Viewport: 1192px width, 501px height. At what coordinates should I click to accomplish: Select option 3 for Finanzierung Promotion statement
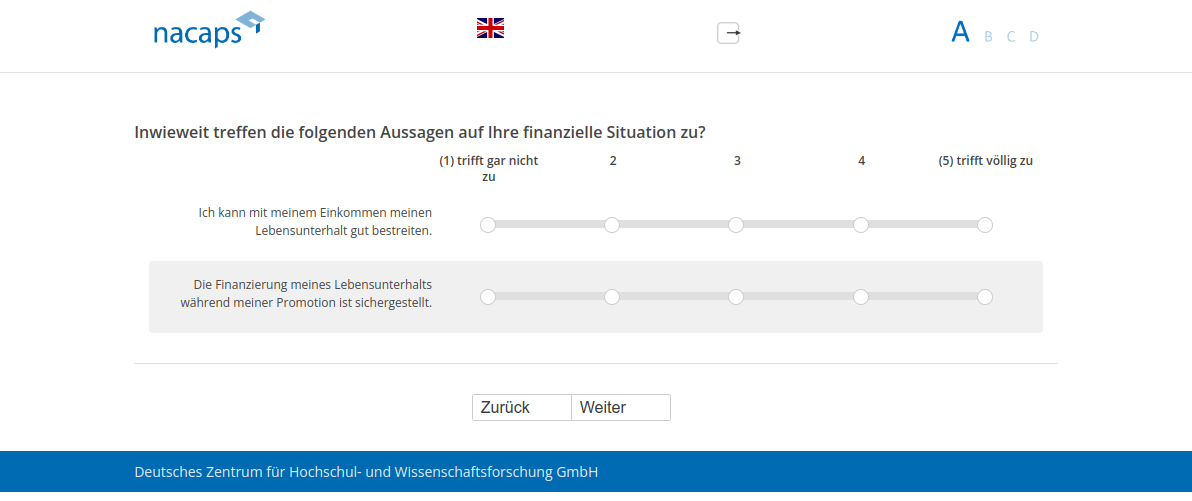click(x=736, y=297)
